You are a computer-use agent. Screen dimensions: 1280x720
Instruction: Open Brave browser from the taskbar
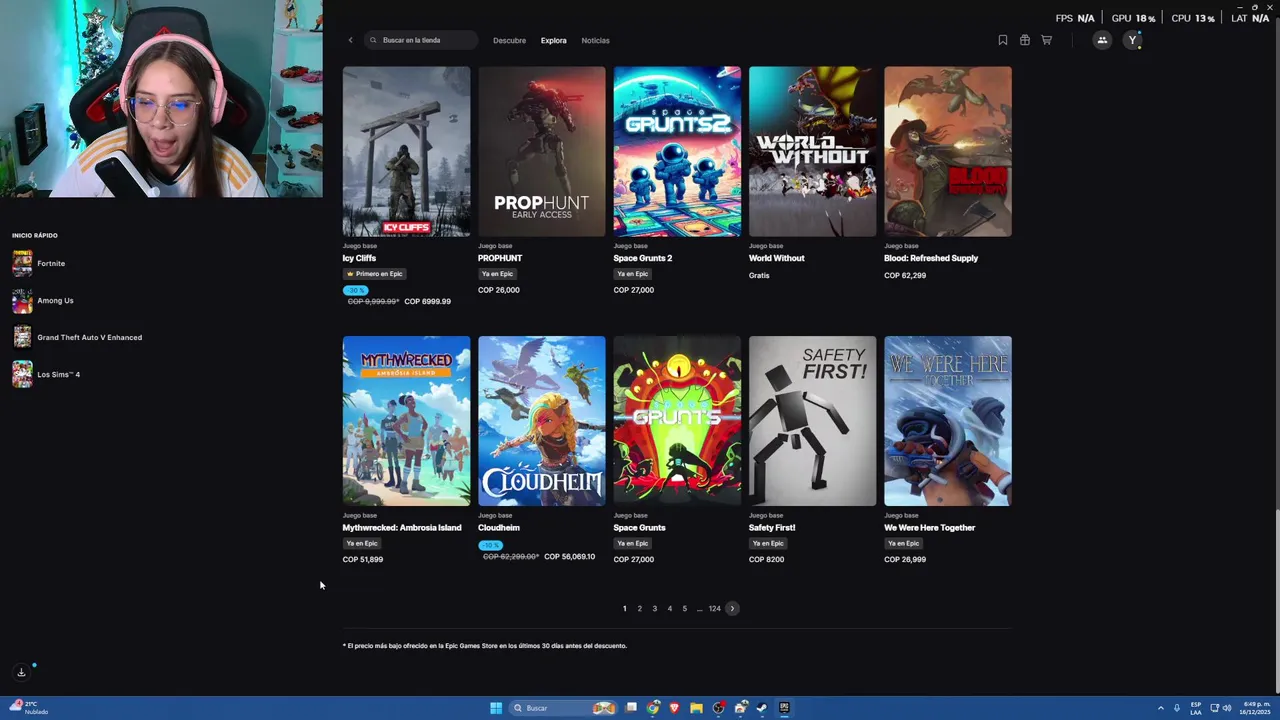(674, 708)
